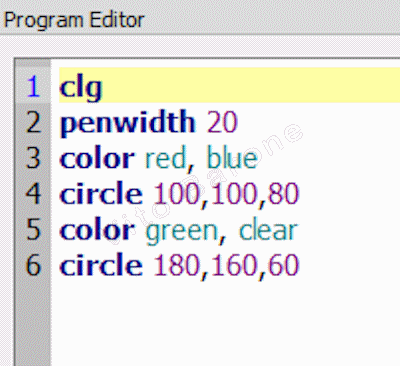Click line number 3 in gutter

33,158
